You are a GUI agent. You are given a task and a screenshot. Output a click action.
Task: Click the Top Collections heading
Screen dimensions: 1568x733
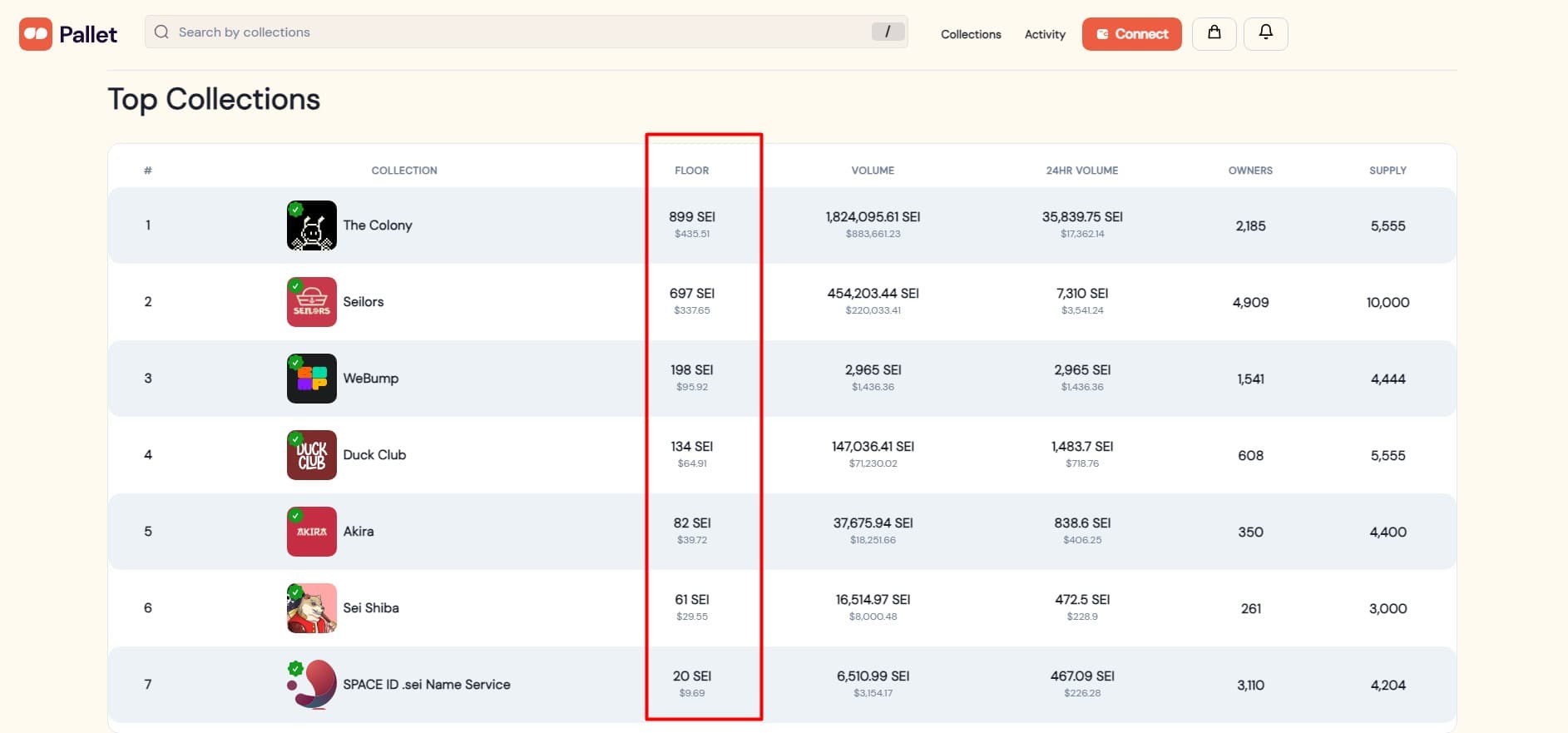214,99
